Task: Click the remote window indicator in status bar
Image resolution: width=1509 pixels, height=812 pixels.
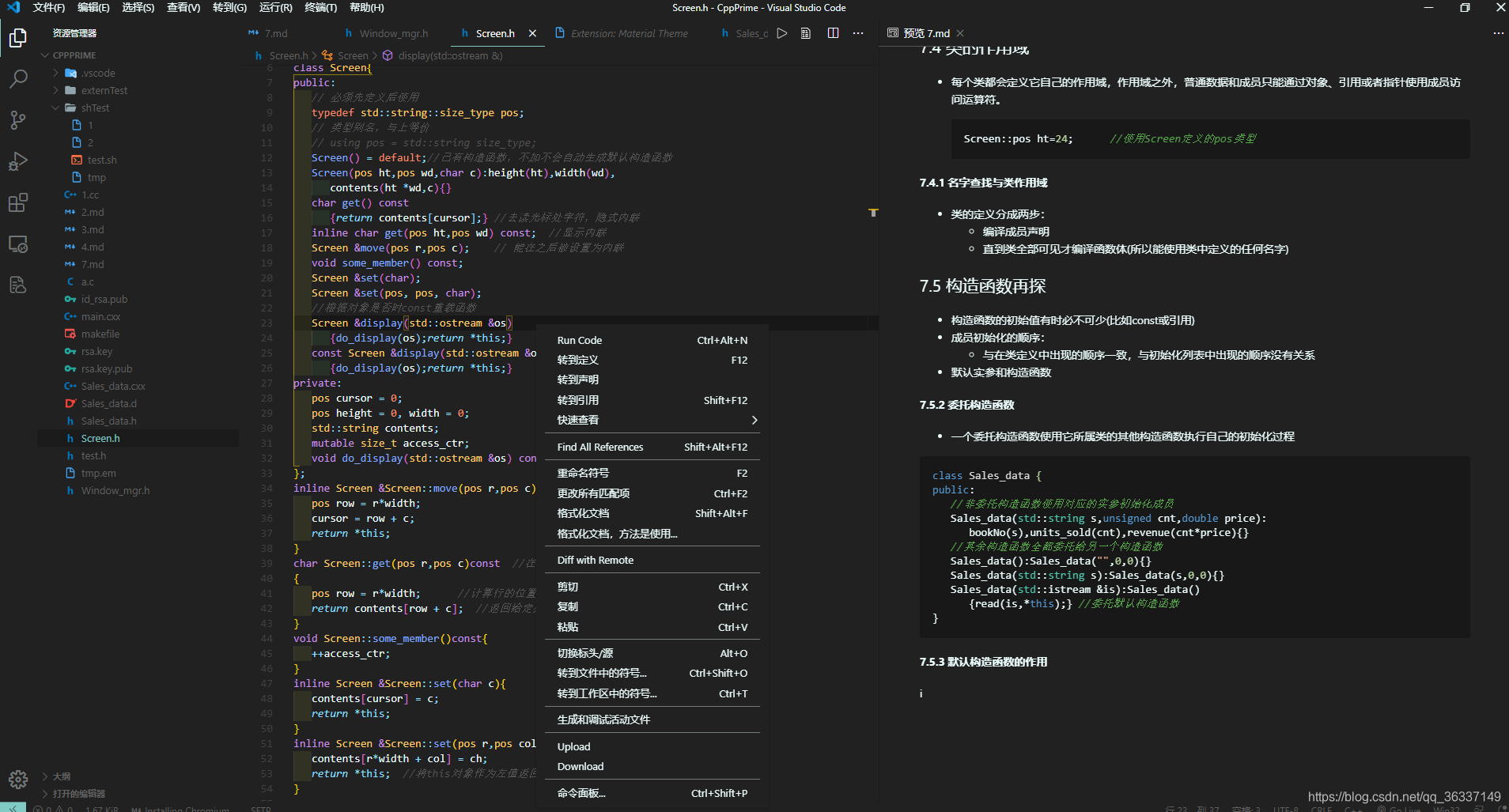Action: tap(13, 807)
